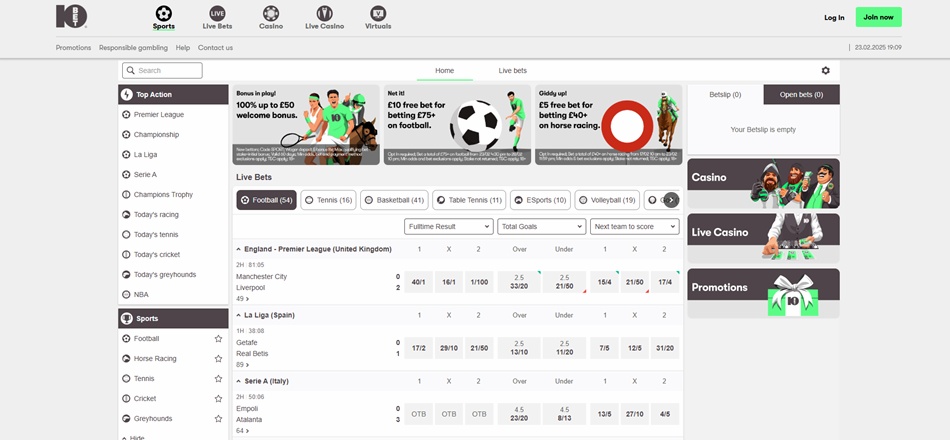Open the Live Casino section icon

pyautogui.click(x=325, y=13)
